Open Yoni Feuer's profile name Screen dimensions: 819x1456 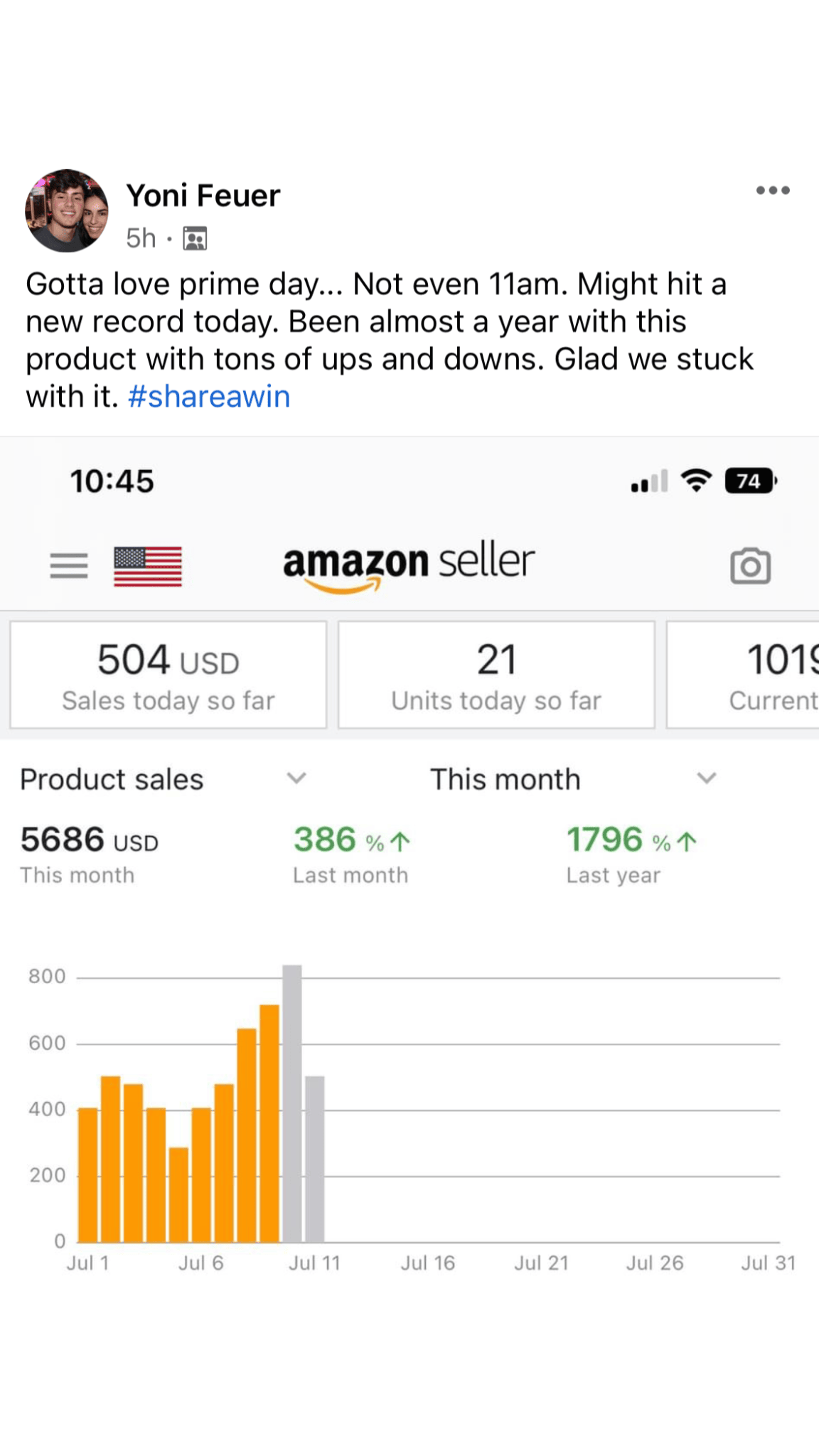coord(203,196)
